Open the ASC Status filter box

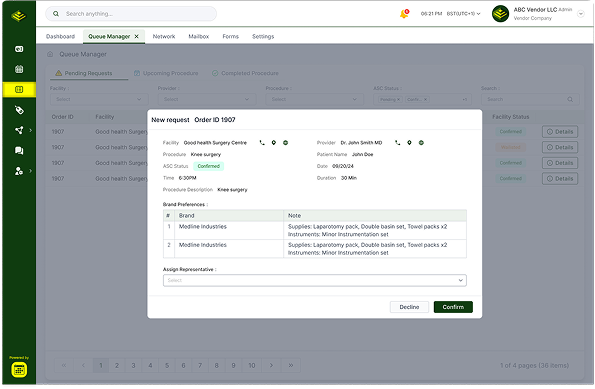click(422, 99)
